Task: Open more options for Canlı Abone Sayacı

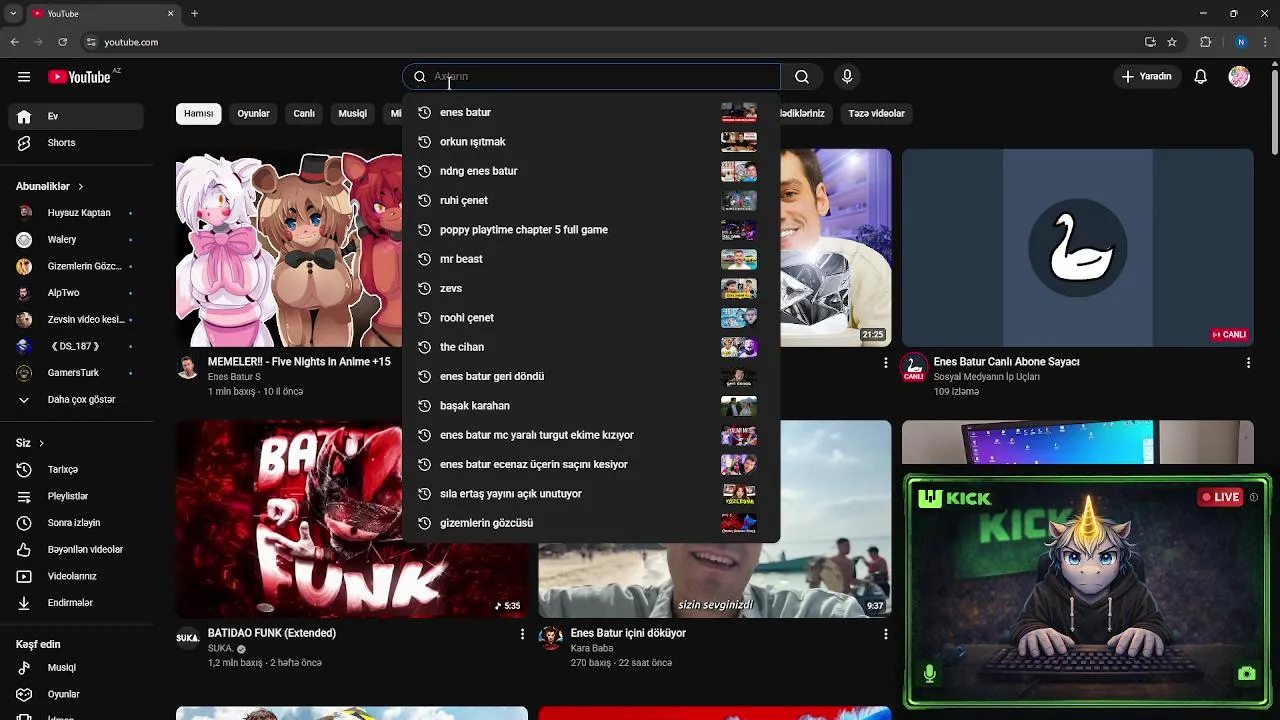Action: tap(1248, 363)
